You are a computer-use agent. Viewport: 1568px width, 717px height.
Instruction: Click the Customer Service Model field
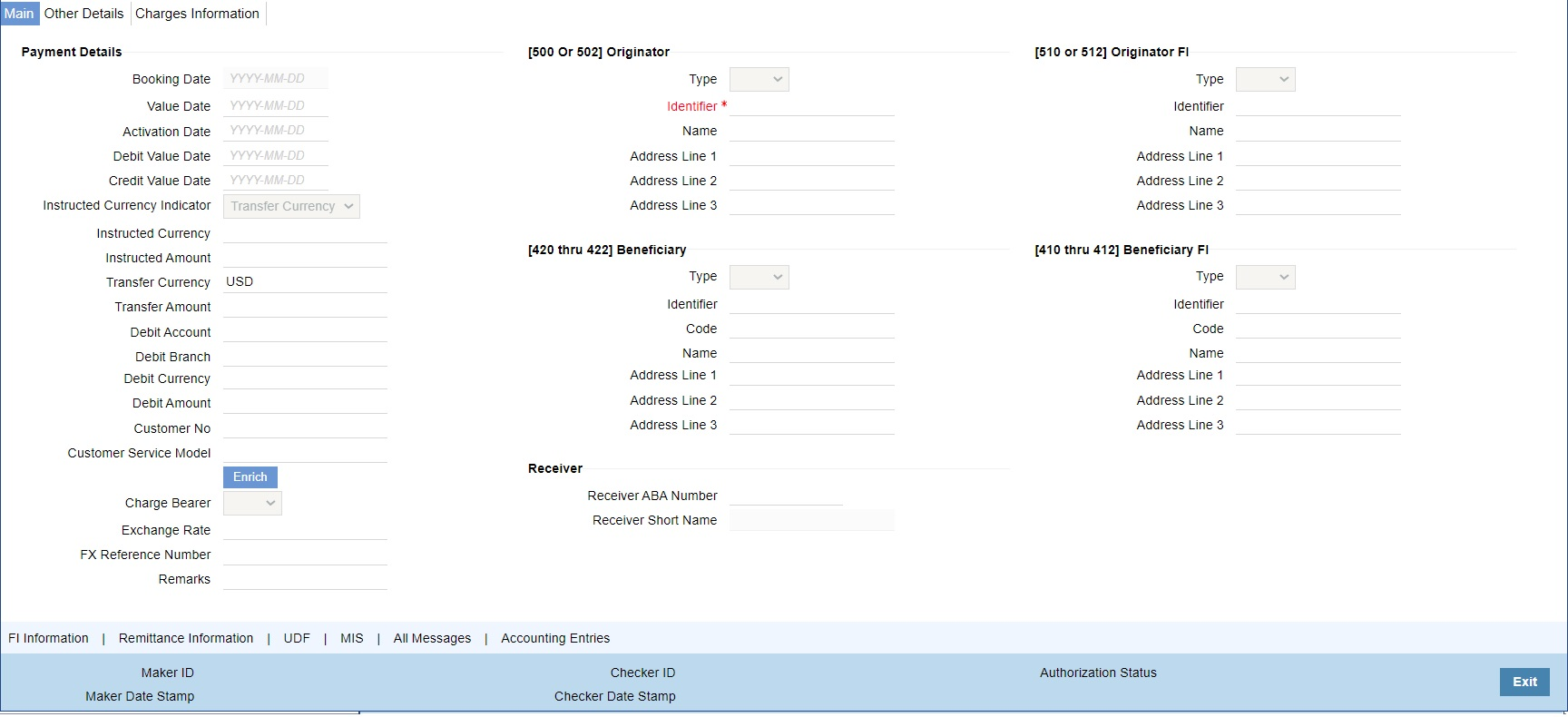coord(305,453)
